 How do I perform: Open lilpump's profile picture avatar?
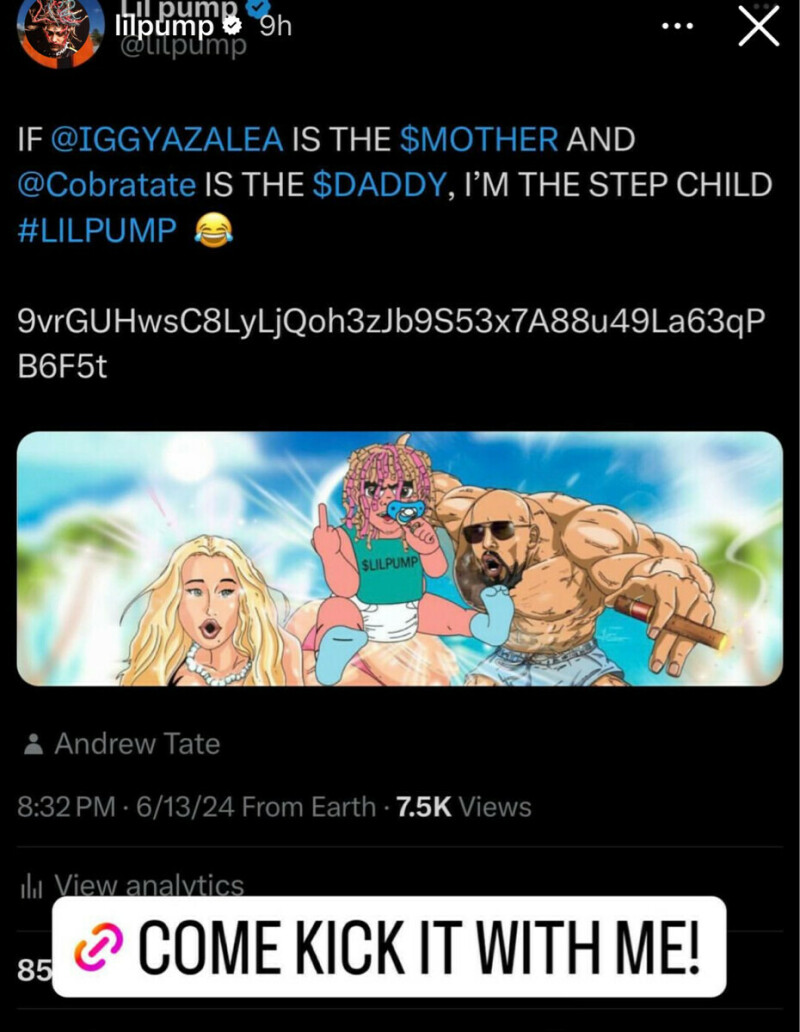tap(61, 30)
